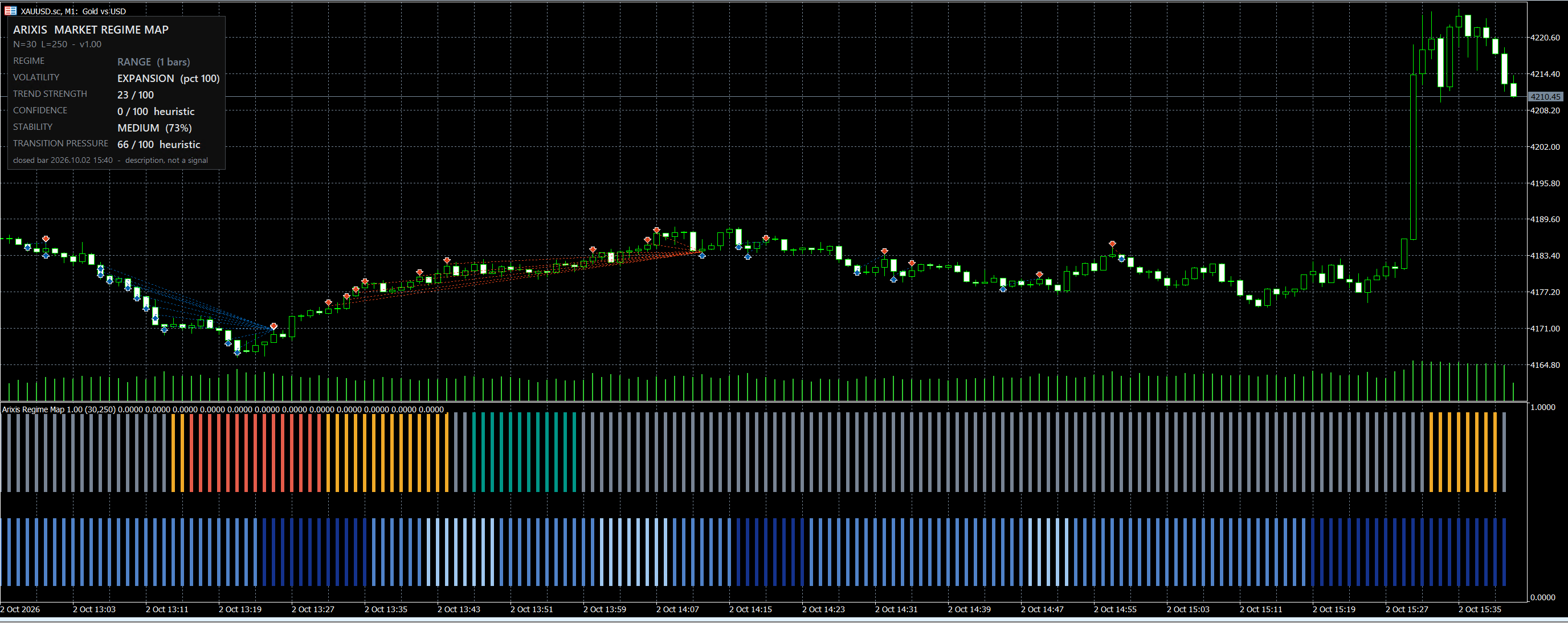Image resolution: width=1568 pixels, height=623 pixels.
Task: Click the current price tag 4210.45
Action: point(1545,97)
